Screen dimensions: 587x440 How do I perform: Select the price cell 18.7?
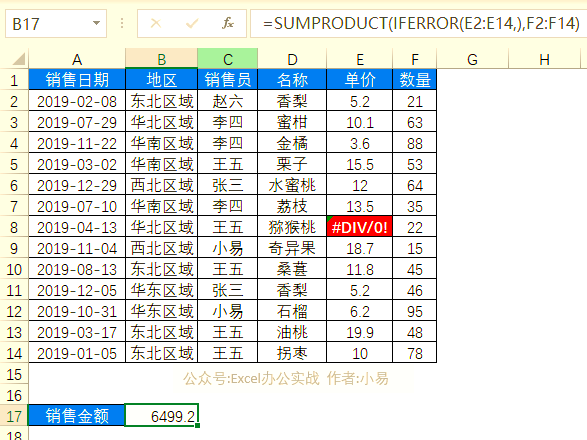click(360, 247)
